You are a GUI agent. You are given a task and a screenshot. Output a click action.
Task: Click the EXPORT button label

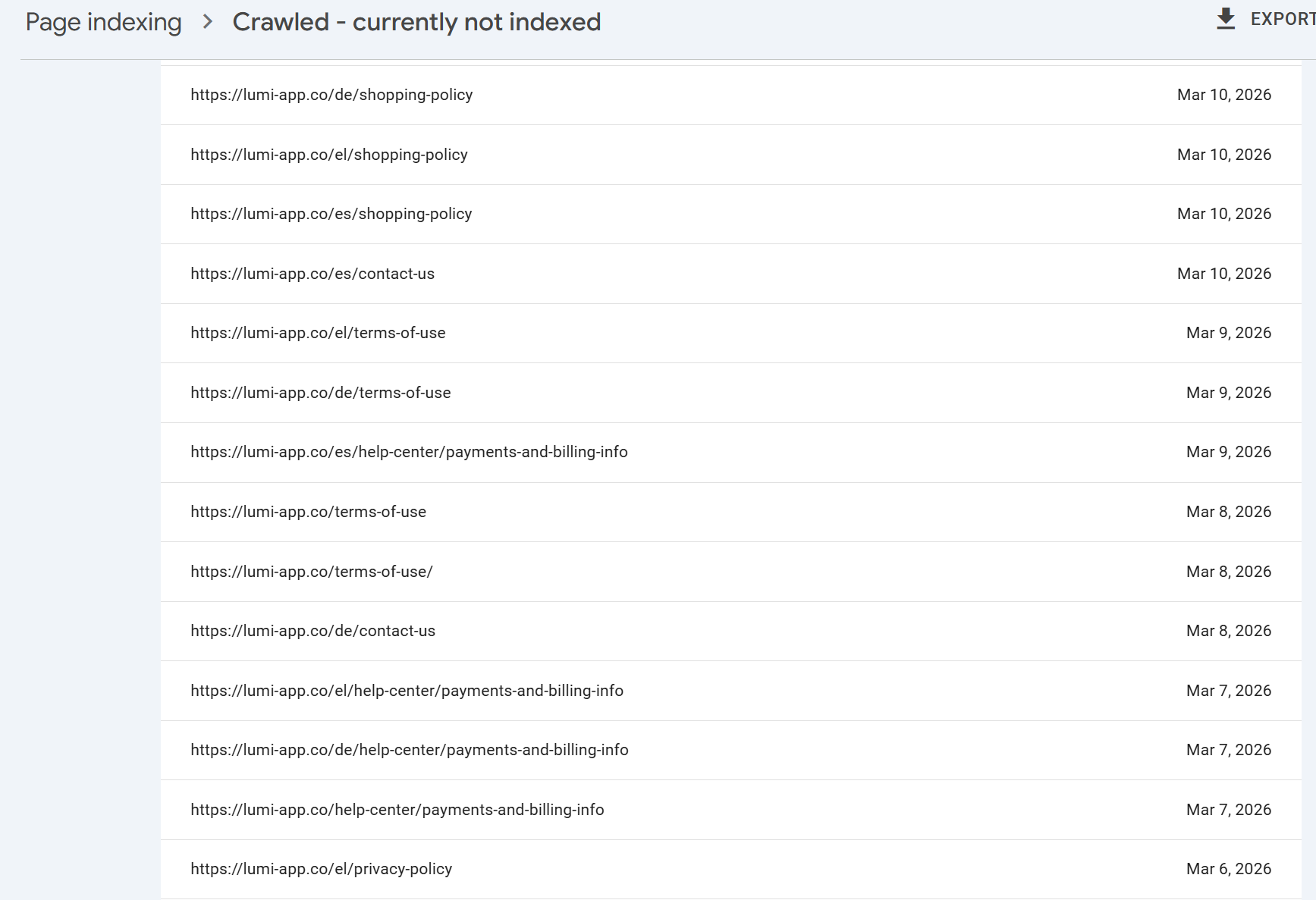(x=1282, y=19)
